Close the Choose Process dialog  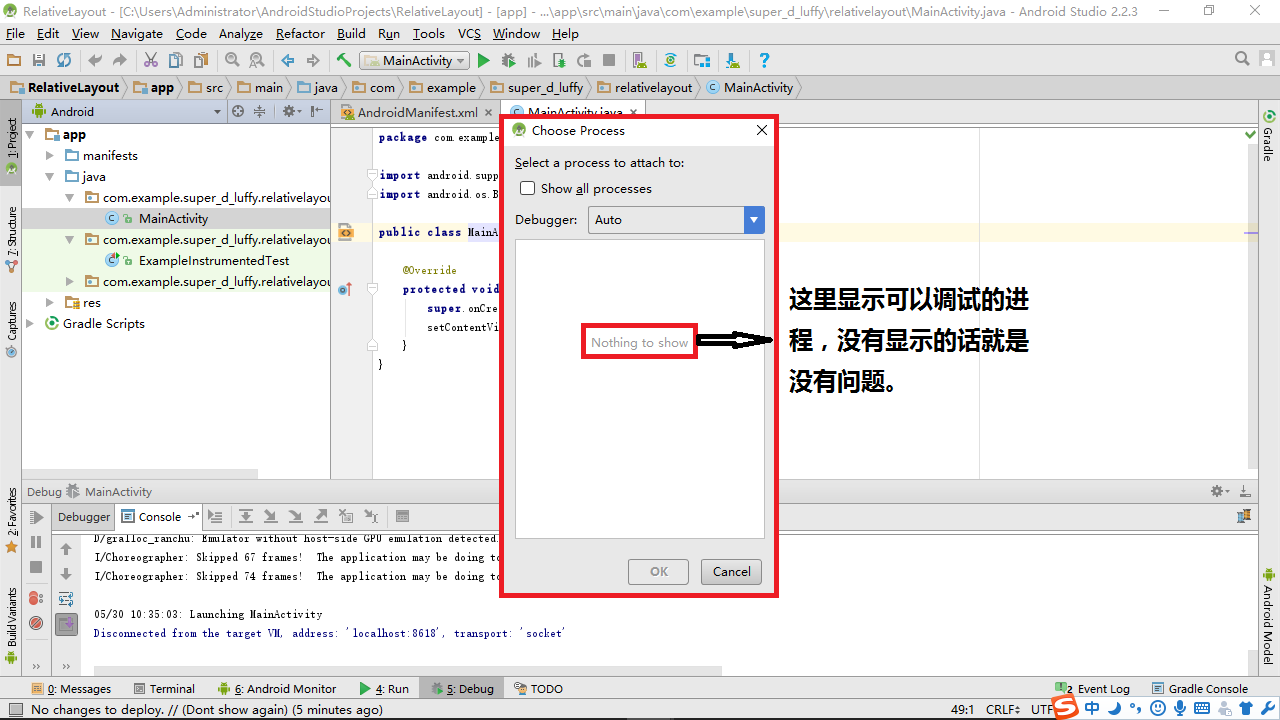(762, 130)
